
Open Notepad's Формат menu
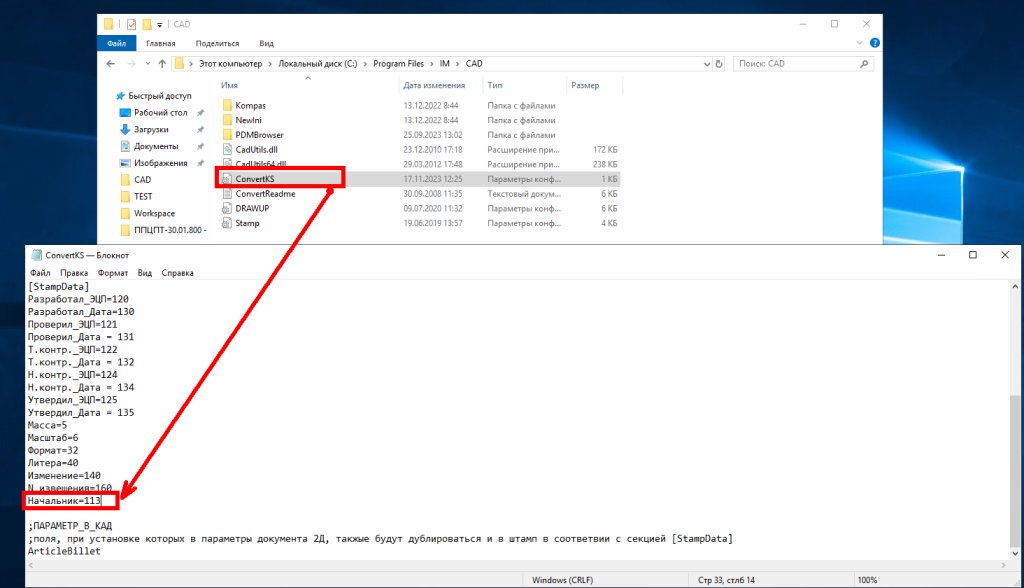[113, 272]
